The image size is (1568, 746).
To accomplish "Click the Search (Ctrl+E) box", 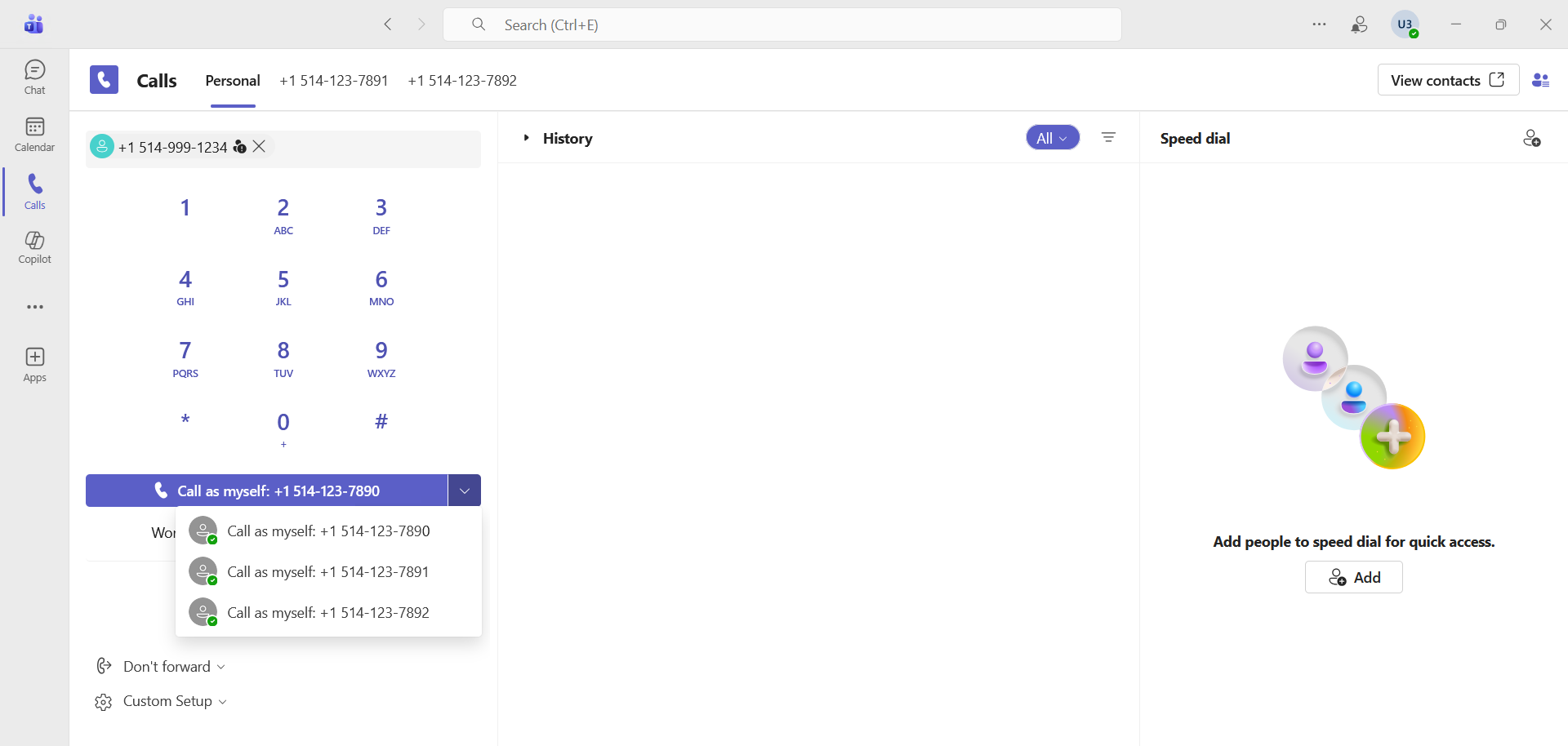I will click(x=782, y=24).
